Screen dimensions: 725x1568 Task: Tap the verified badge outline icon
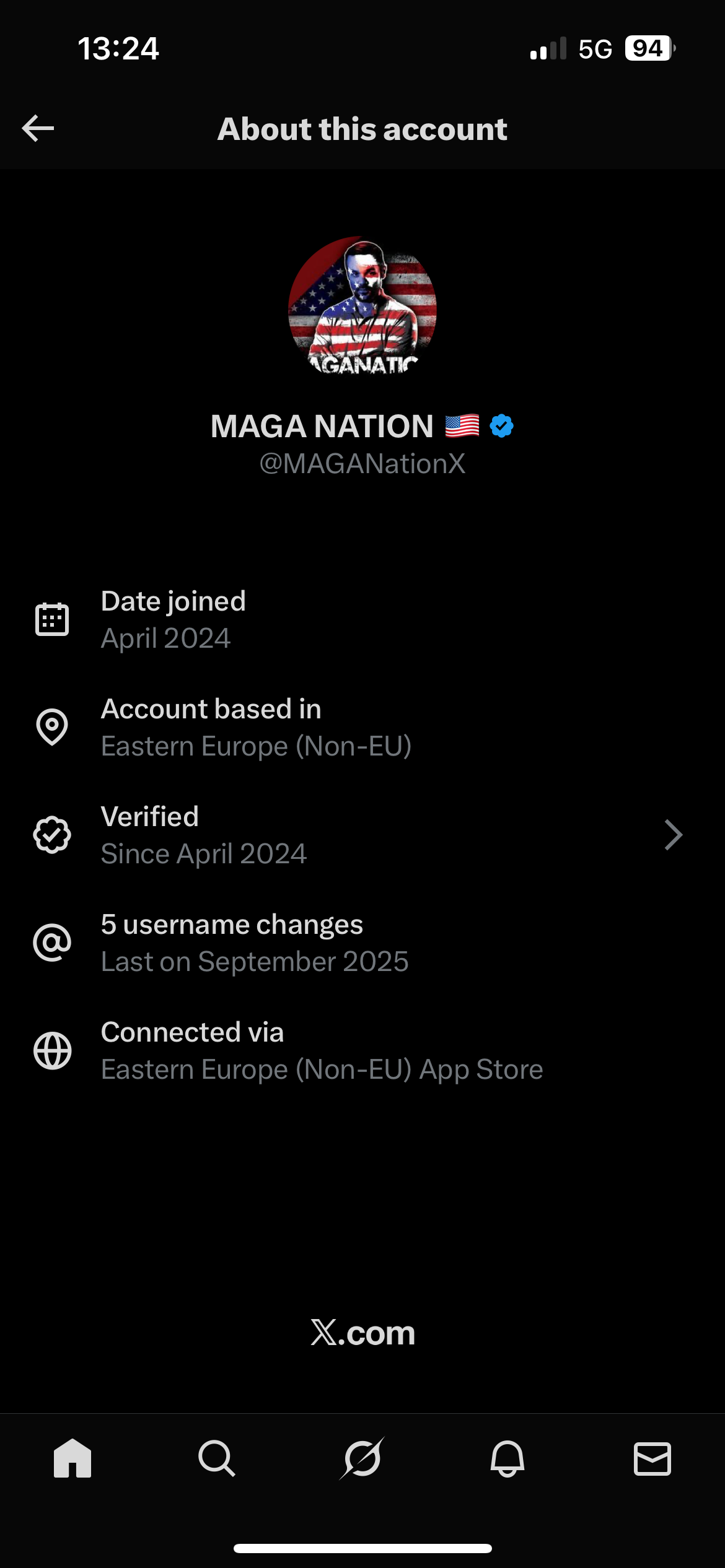pyautogui.click(x=52, y=835)
